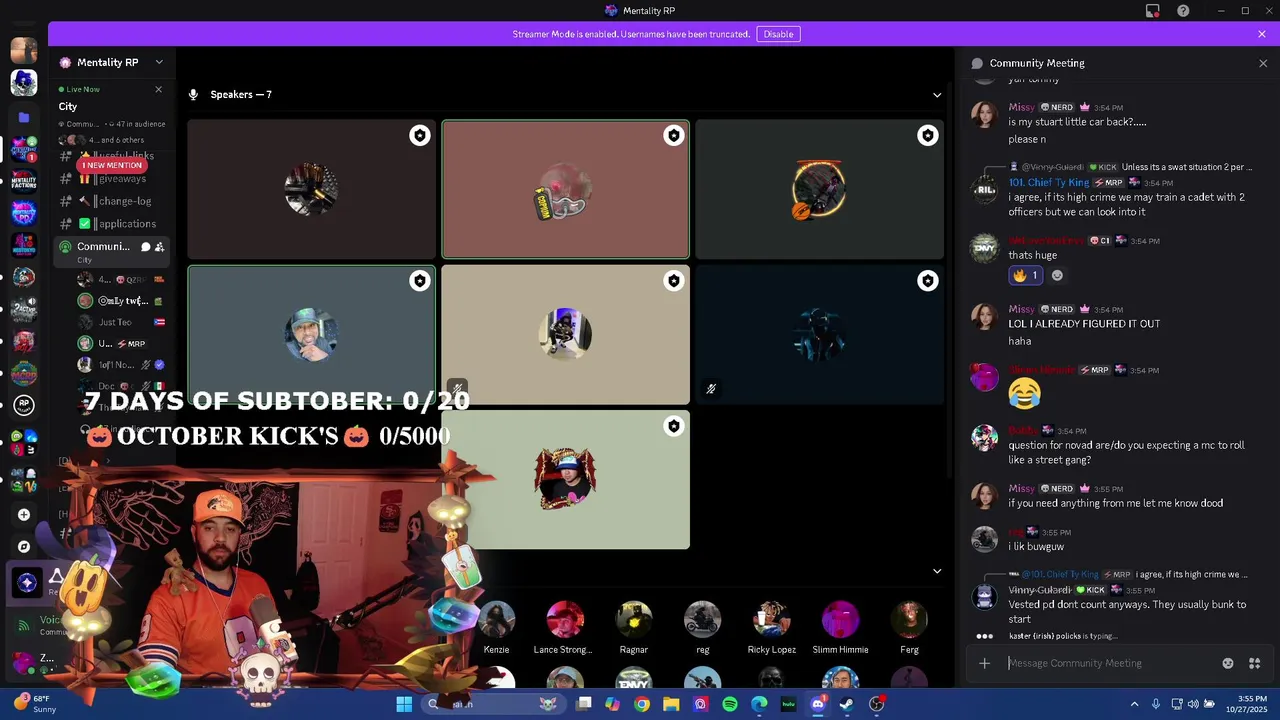This screenshot has width=1280, height=720.
Task: Open chat icon on Community stage channel
Action: 145,247
